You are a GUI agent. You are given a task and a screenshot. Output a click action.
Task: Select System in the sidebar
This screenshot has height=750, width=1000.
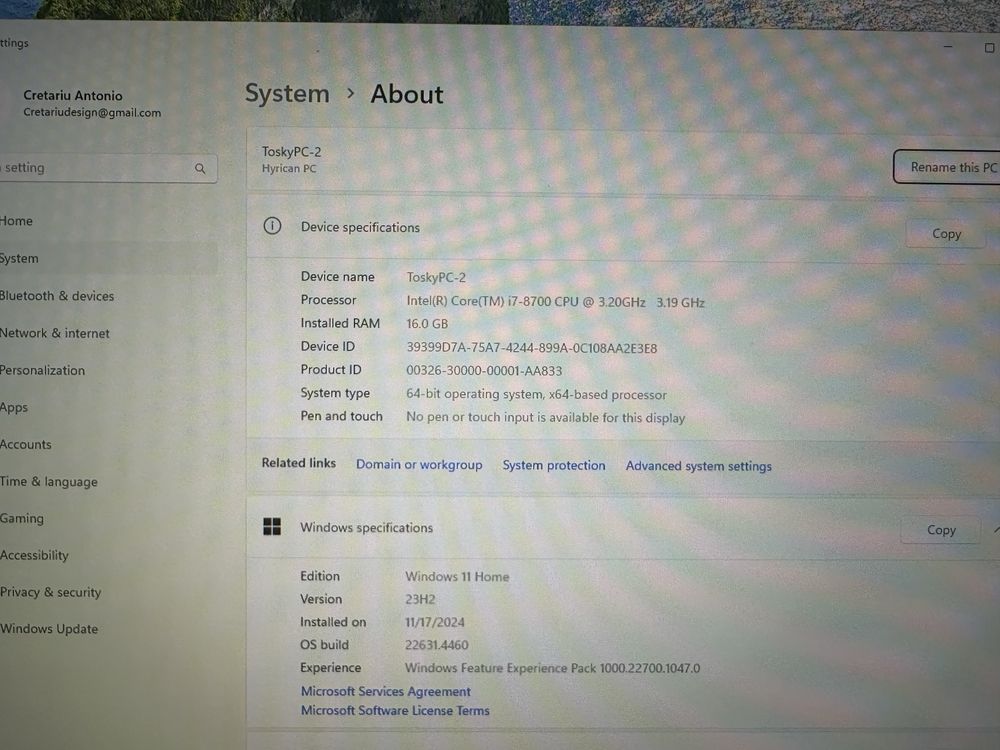108,258
